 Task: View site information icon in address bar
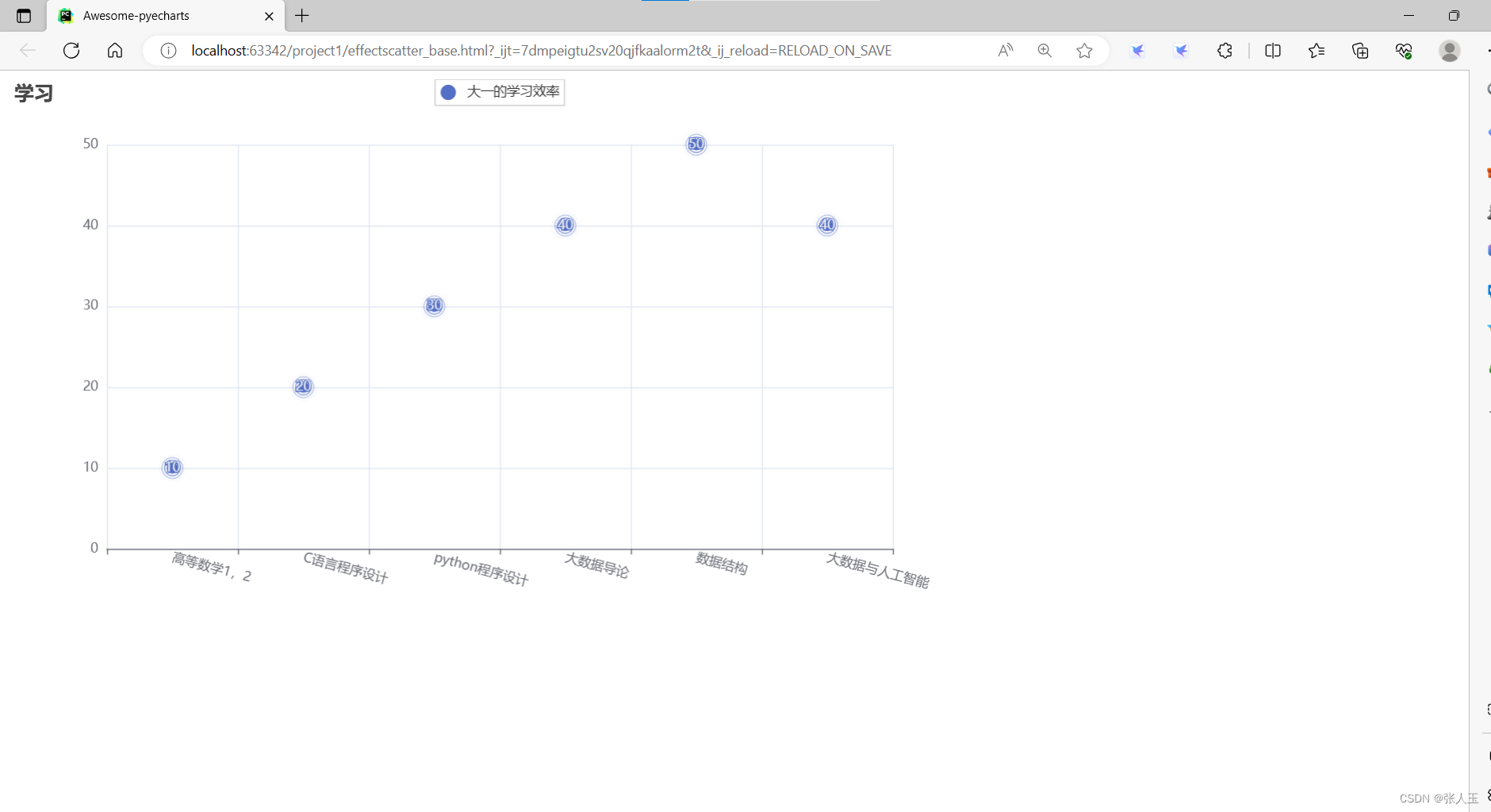[168, 51]
